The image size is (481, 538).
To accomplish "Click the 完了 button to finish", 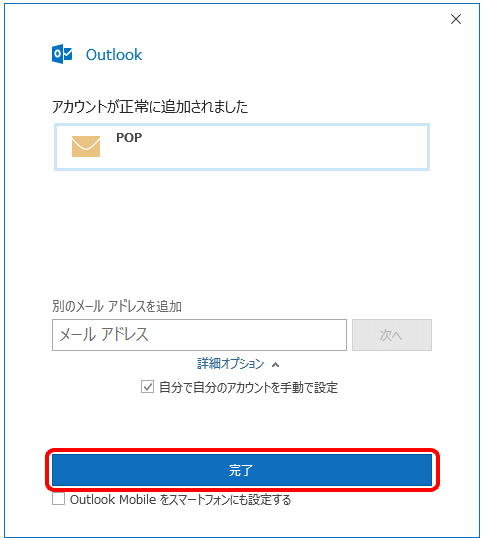I will coord(242,470).
